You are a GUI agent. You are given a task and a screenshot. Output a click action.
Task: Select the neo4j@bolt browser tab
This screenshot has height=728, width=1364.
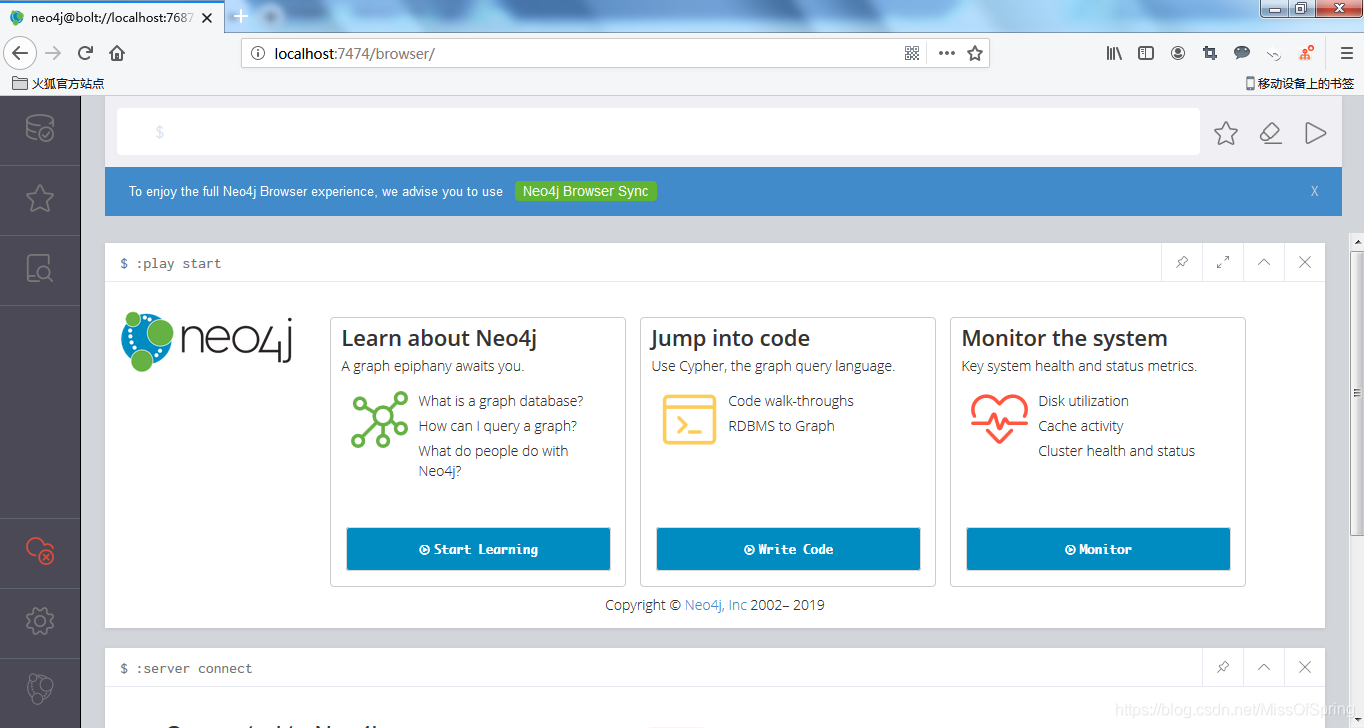pos(113,17)
